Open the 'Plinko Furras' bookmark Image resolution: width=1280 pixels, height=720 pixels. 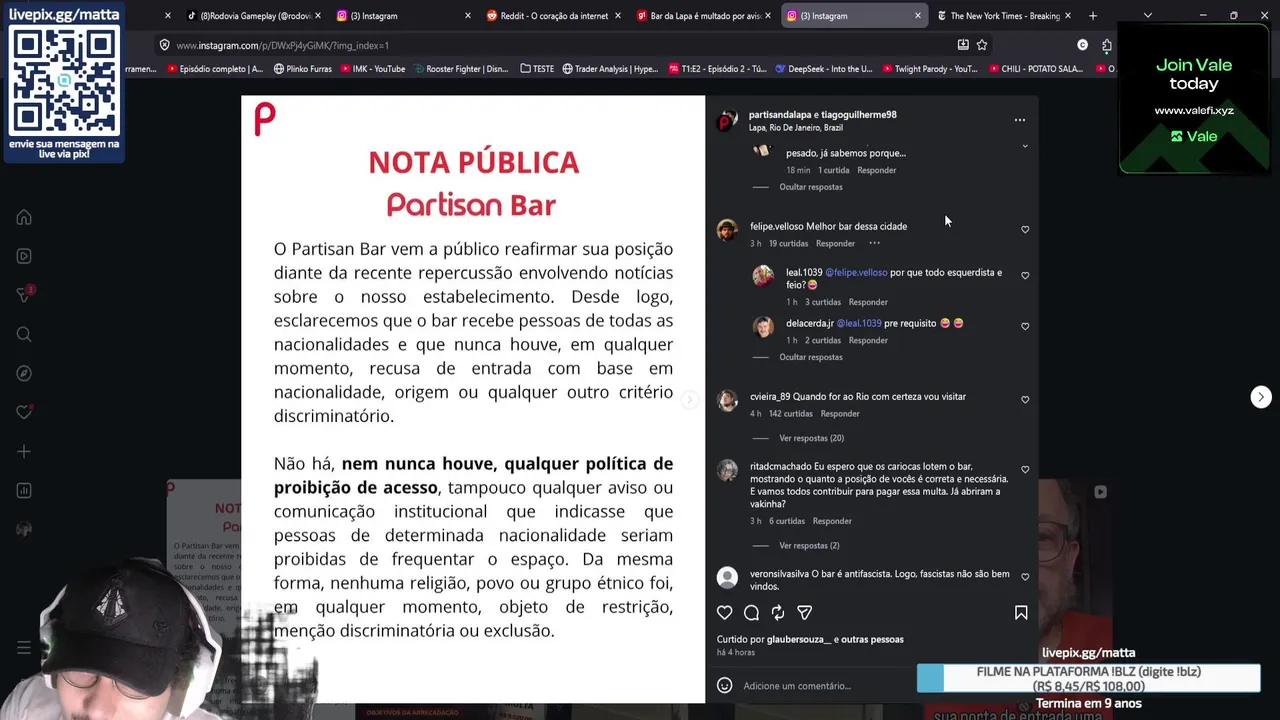(x=302, y=69)
